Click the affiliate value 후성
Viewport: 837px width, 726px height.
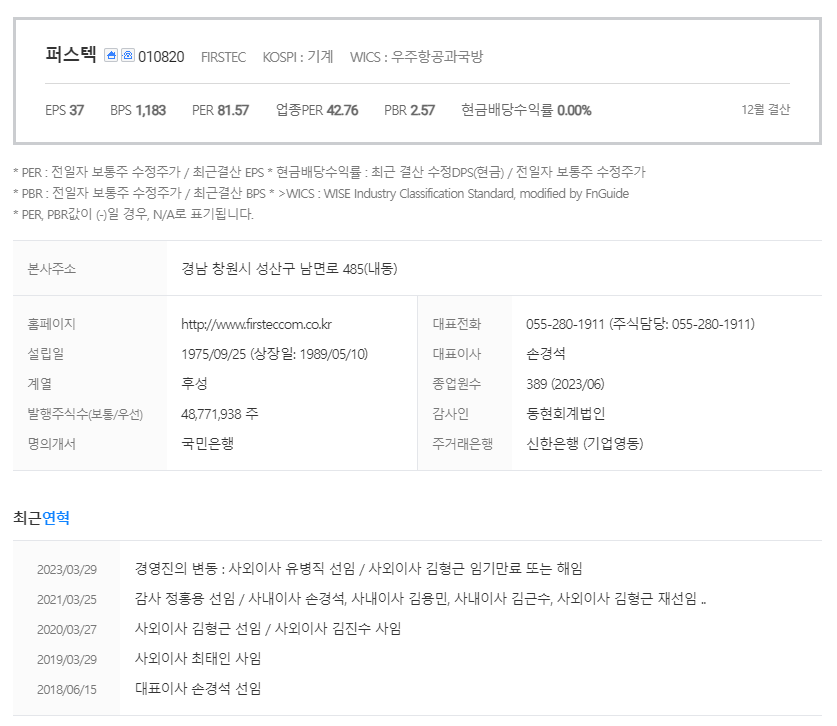pyautogui.click(x=194, y=384)
